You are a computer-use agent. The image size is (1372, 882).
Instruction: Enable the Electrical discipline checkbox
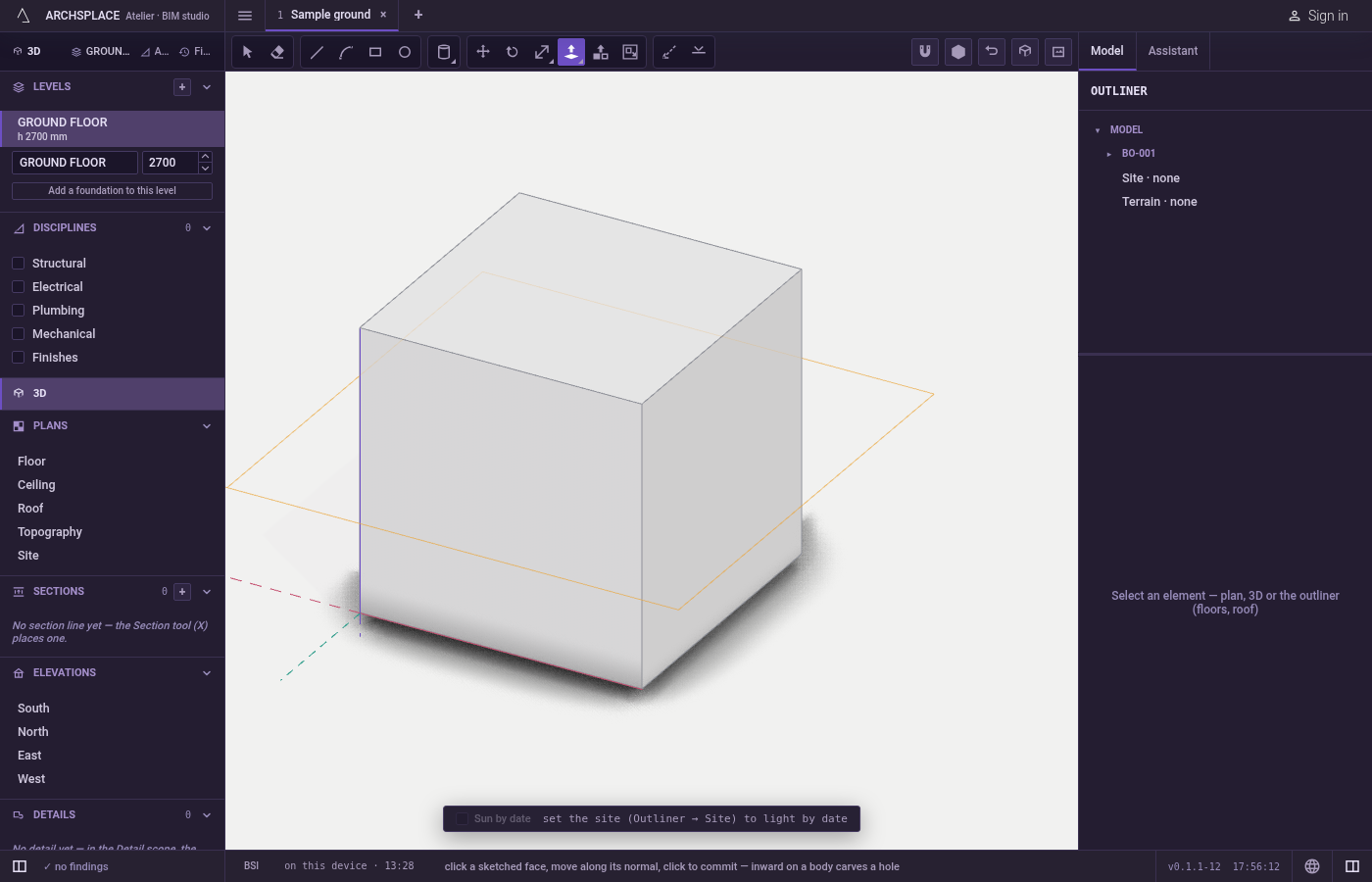pyautogui.click(x=18, y=287)
